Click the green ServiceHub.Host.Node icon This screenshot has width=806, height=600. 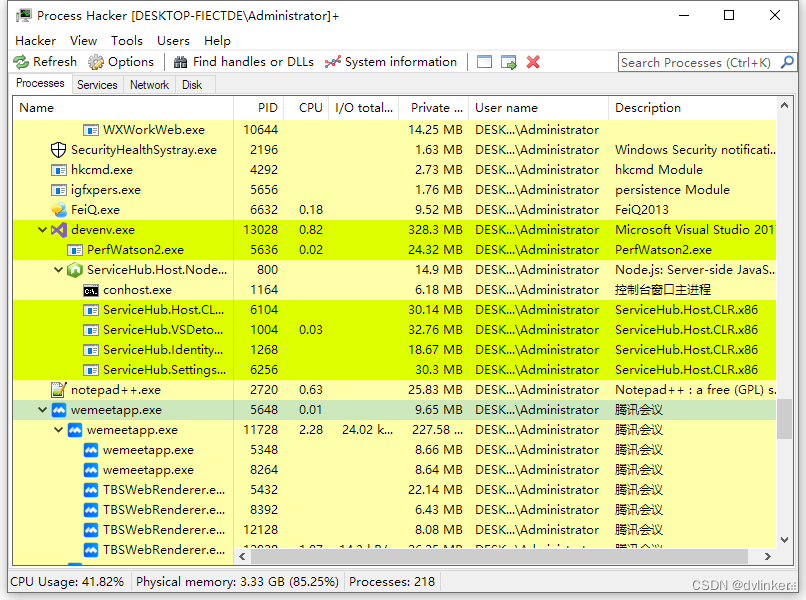pos(75,270)
